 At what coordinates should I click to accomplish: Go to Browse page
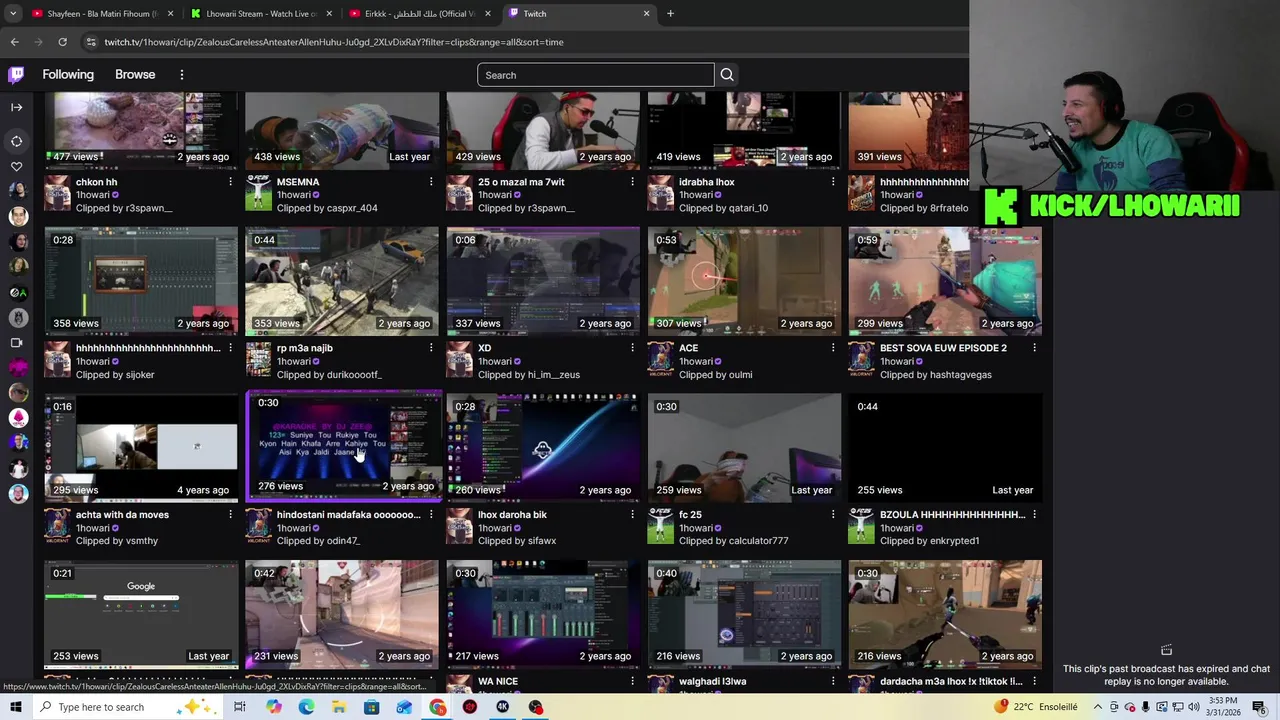coord(135,75)
